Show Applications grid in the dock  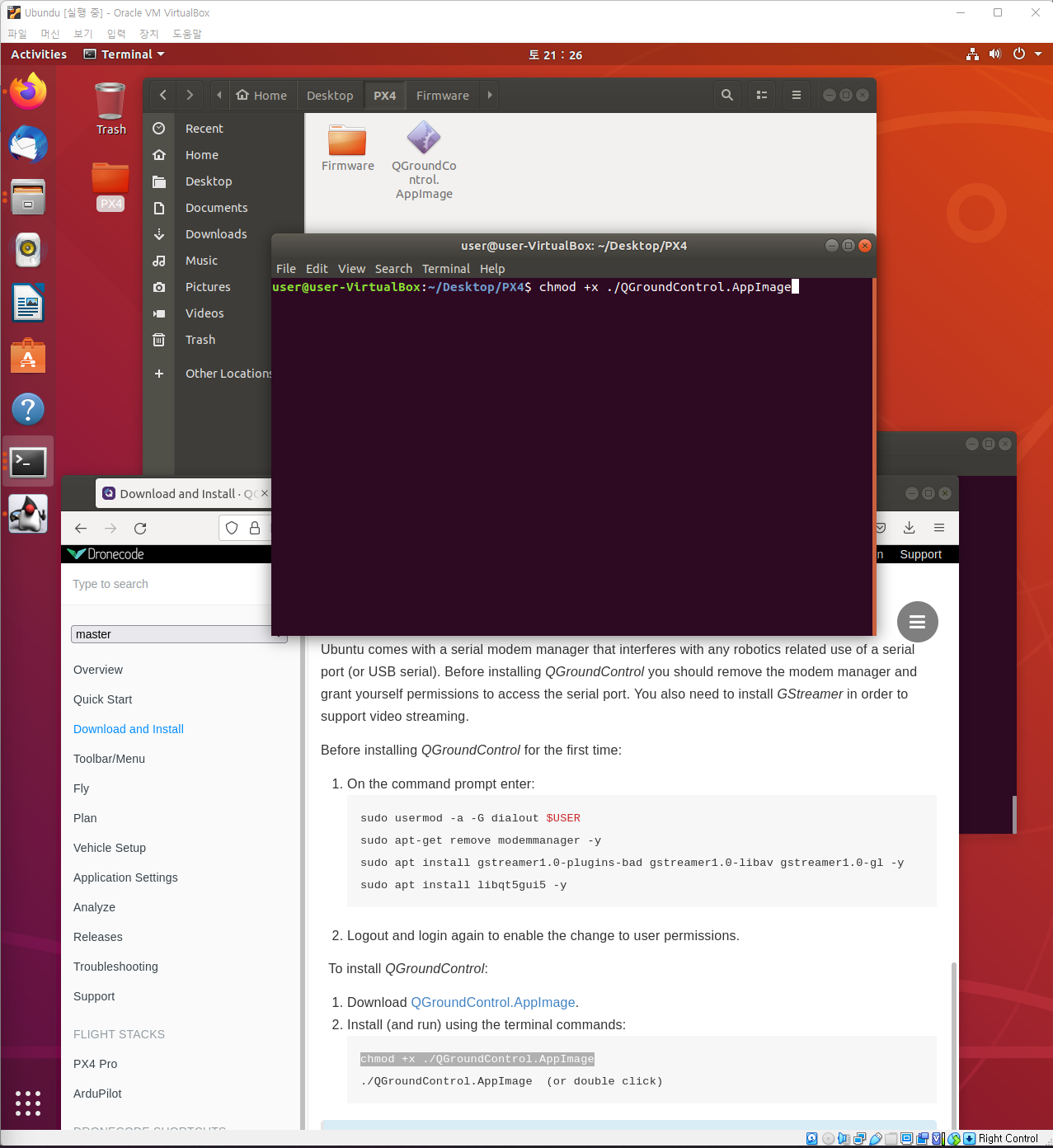pos(28,1103)
